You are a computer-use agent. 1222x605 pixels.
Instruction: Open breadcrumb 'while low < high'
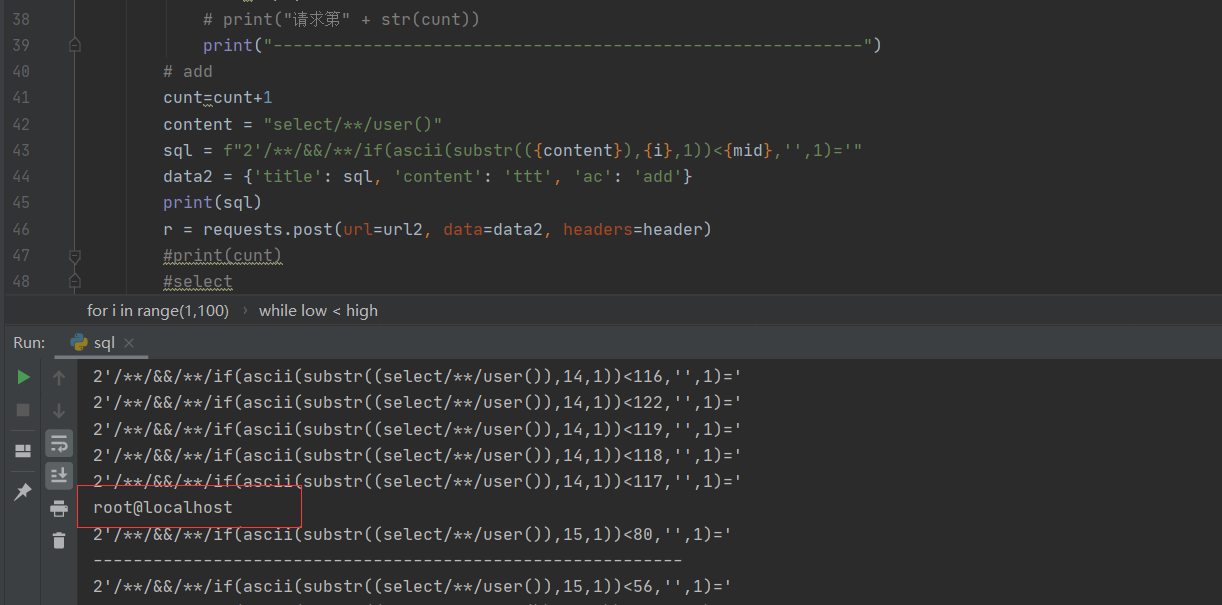(318, 311)
